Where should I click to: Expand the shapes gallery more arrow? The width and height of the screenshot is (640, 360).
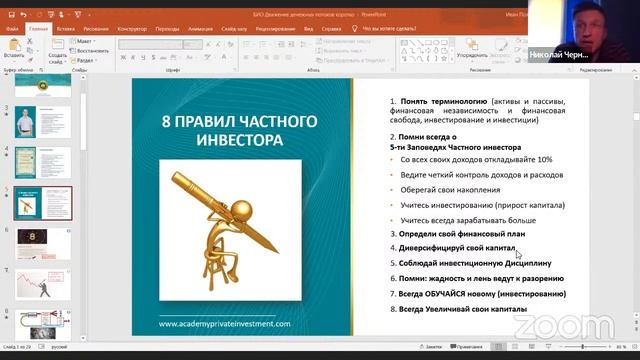click(x=452, y=60)
